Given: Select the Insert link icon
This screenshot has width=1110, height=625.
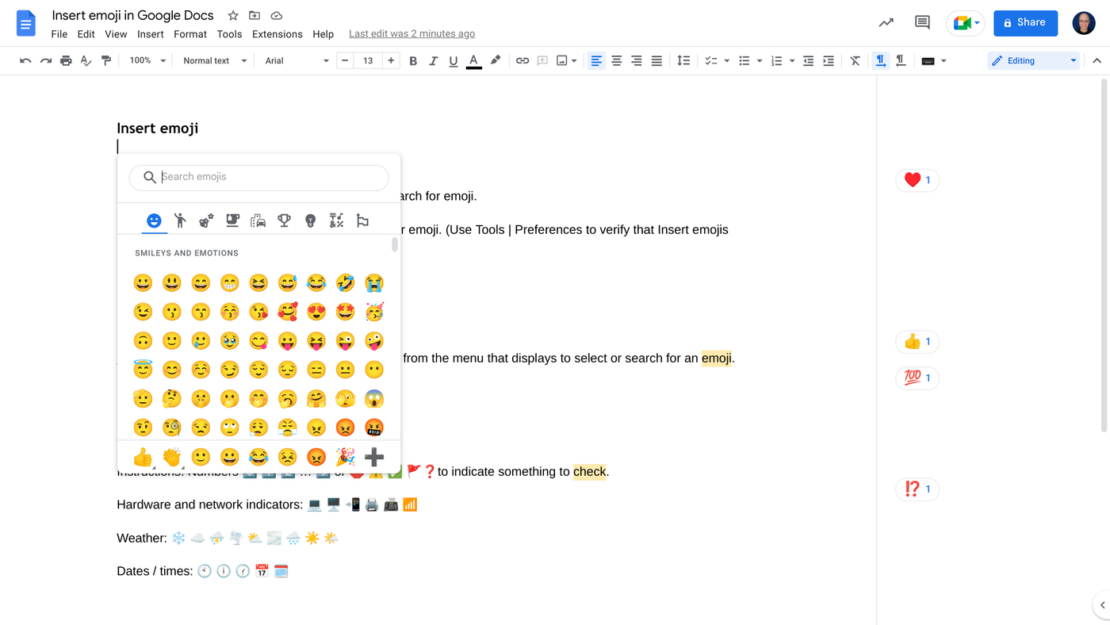Looking at the screenshot, I should (x=522, y=60).
